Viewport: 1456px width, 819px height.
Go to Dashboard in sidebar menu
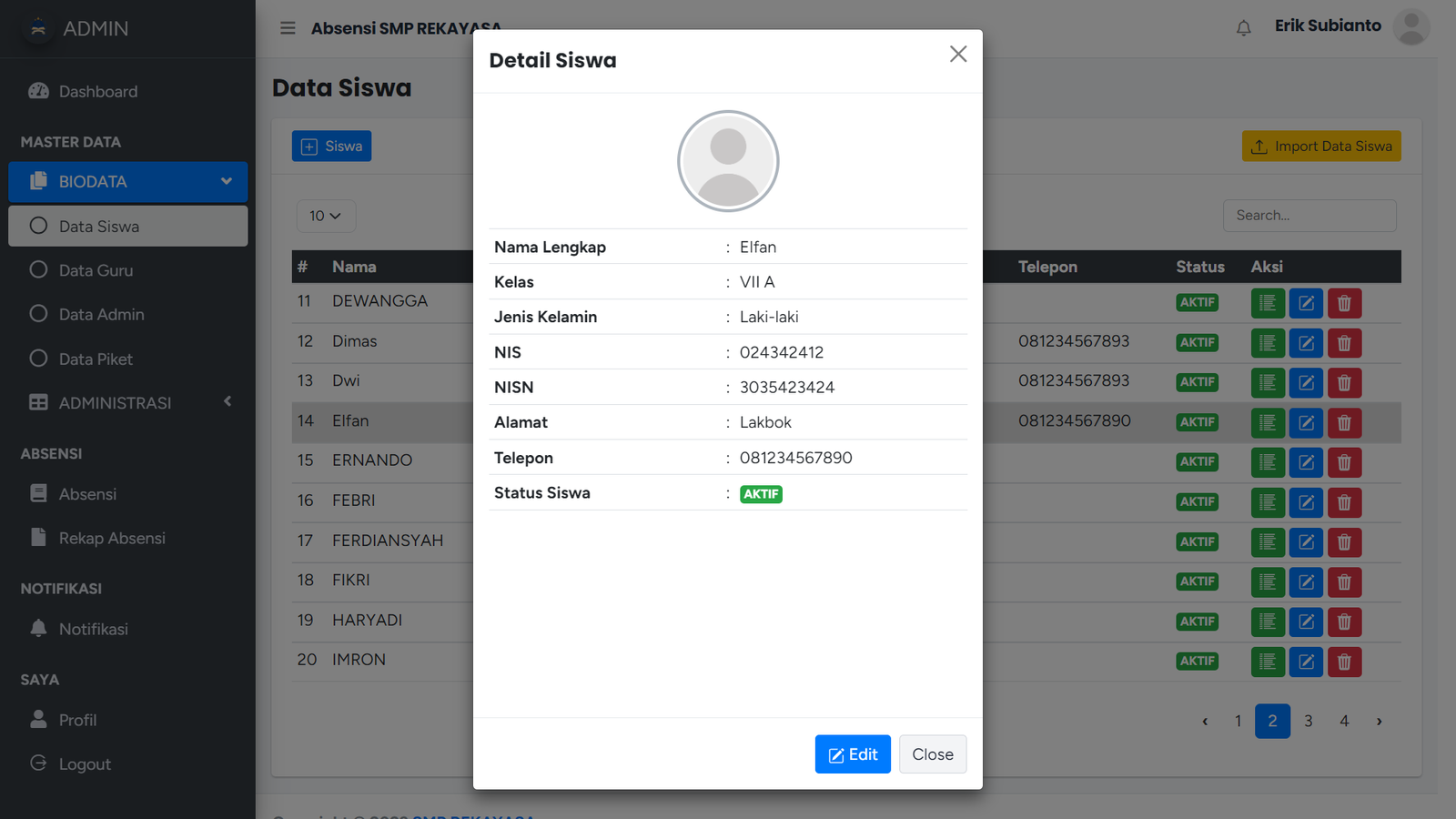click(97, 92)
